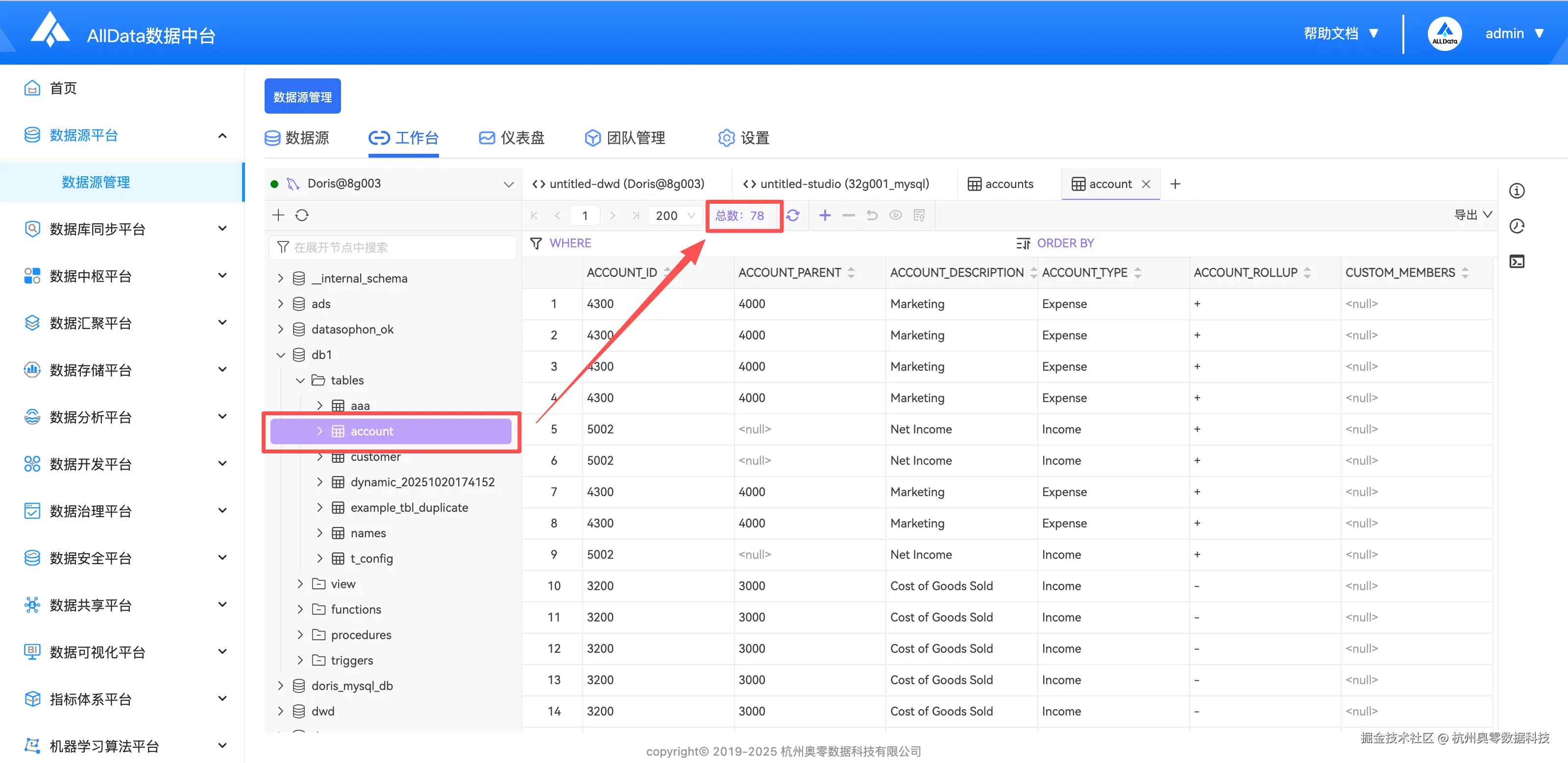
Task: Click the eye preview icon in table toolbar
Action: (895, 215)
